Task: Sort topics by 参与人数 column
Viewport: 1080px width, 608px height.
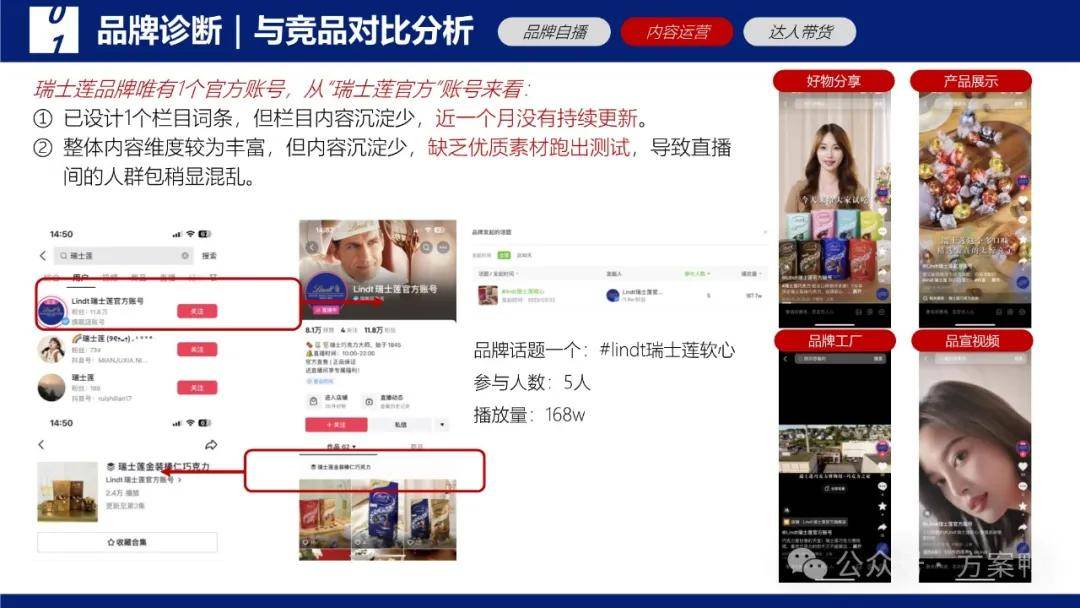Action: point(696,274)
